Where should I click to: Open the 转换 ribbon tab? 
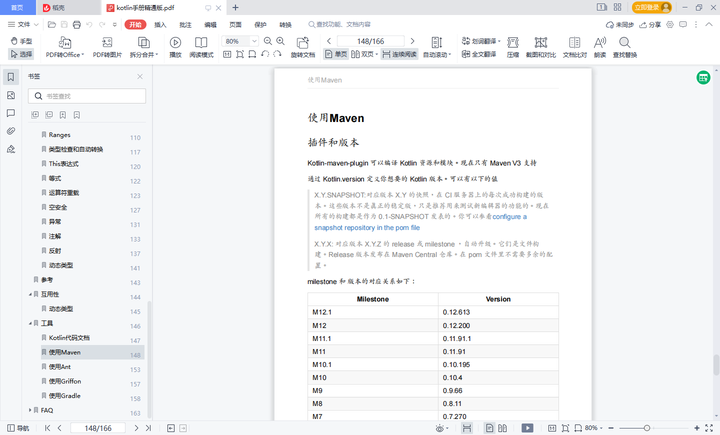(x=286, y=25)
